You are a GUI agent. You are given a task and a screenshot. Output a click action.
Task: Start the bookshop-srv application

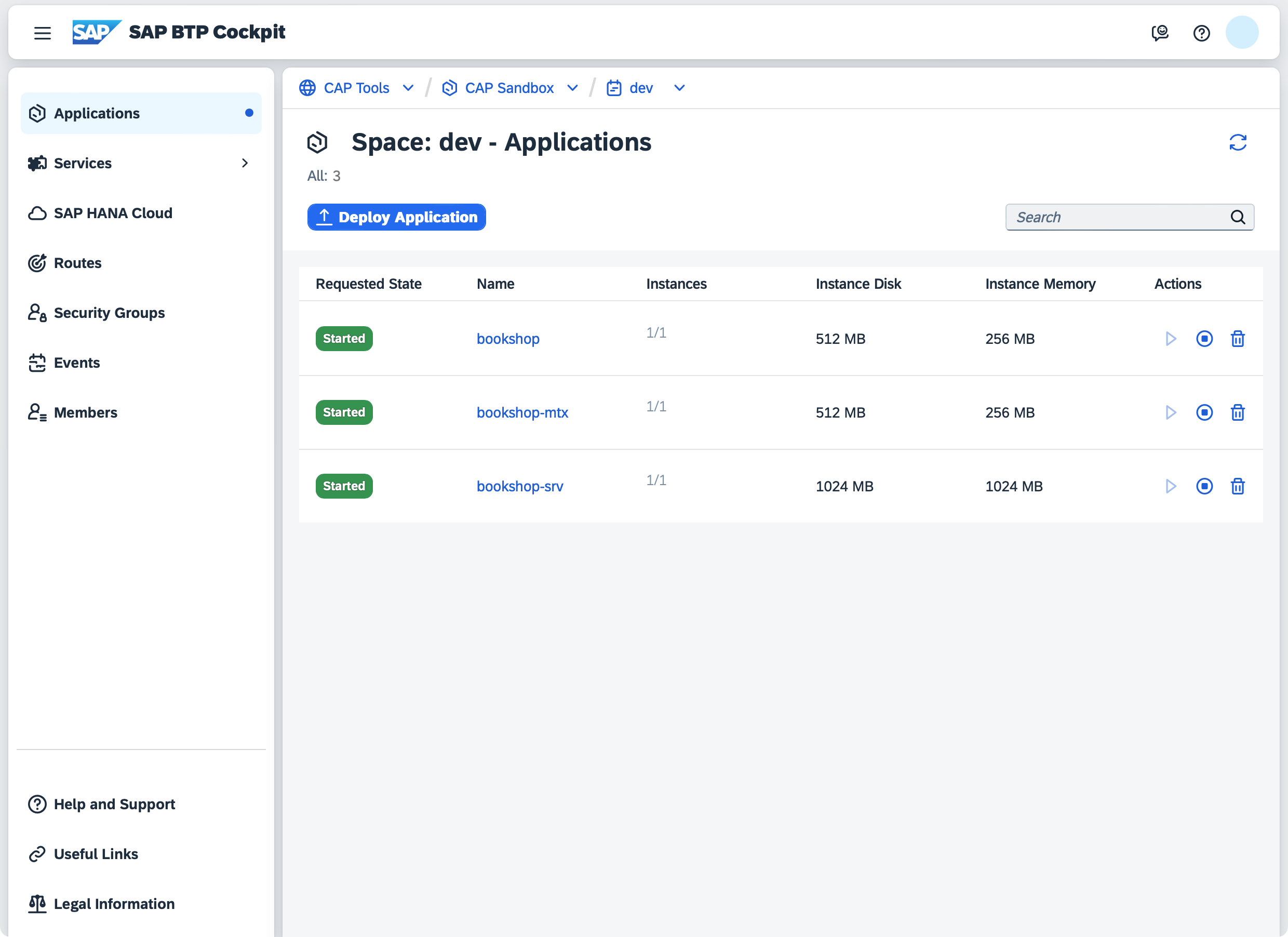[x=1171, y=486]
